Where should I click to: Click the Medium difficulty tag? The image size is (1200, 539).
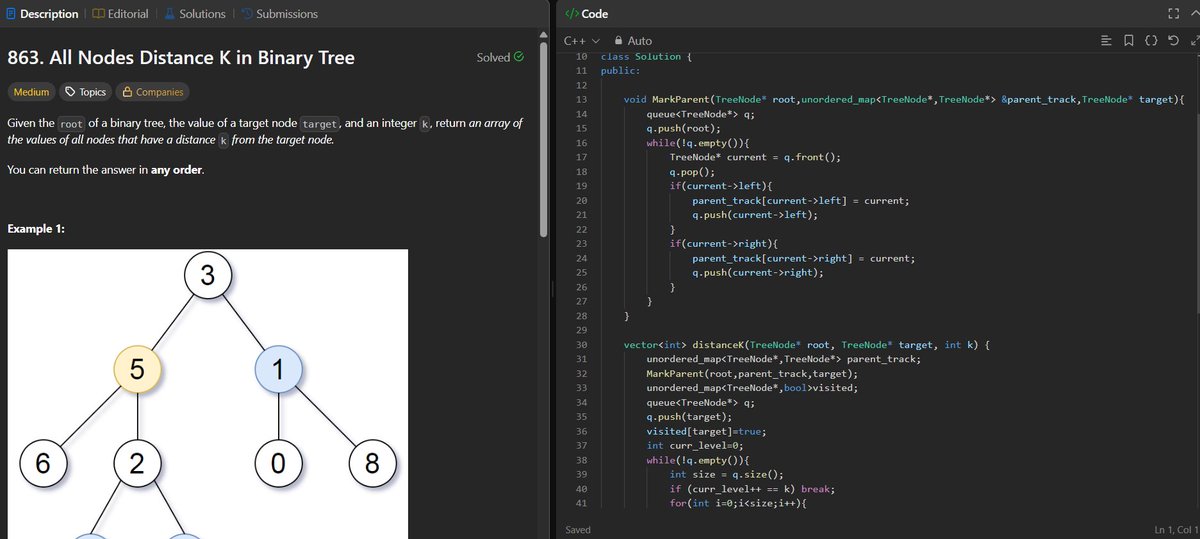pos(31,92)
